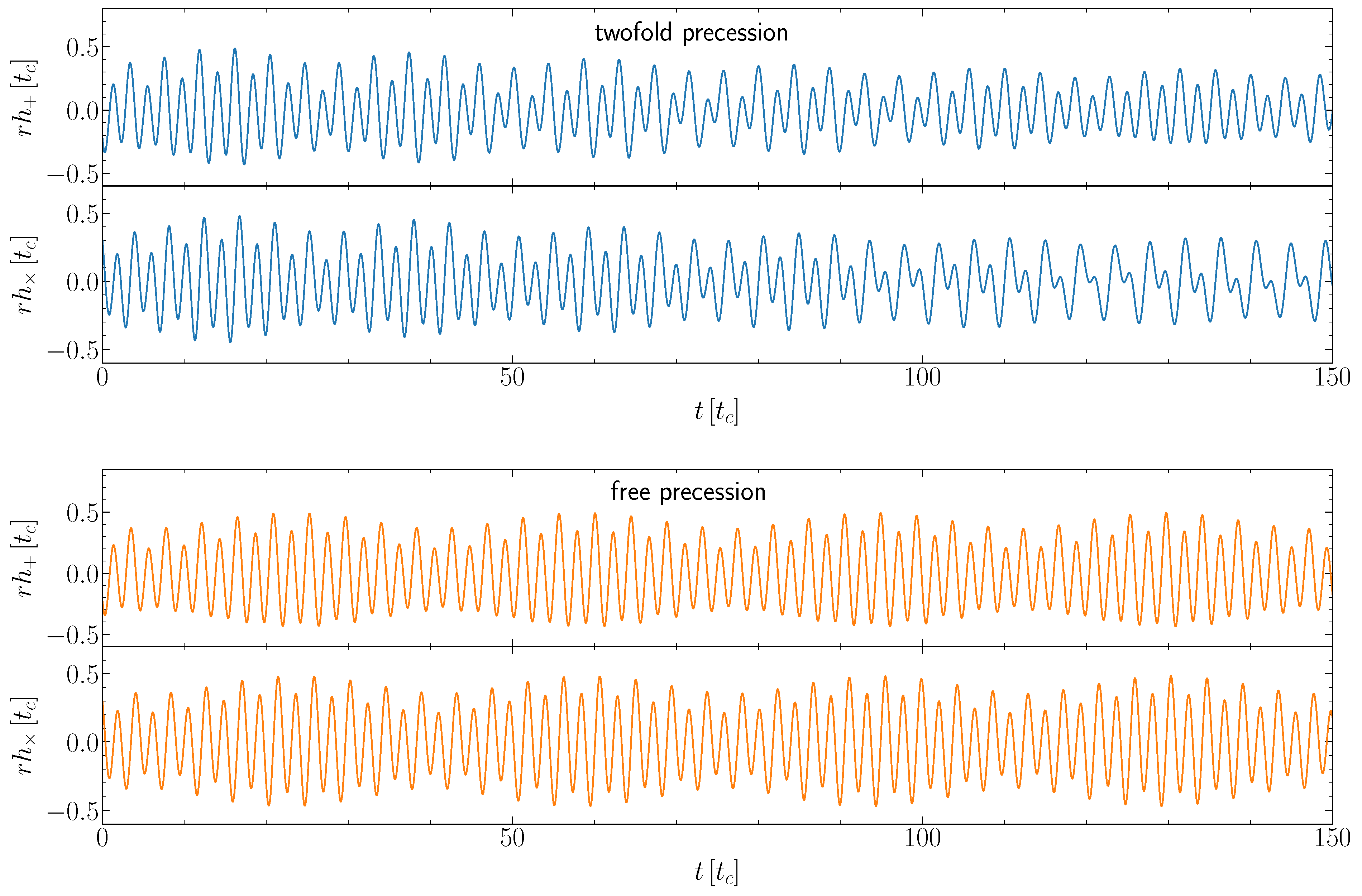The height and width of the screenshot is (896, 1362).
Task: Click −0.5 tick on orange rh+ panel
Action: pos(73,636)
